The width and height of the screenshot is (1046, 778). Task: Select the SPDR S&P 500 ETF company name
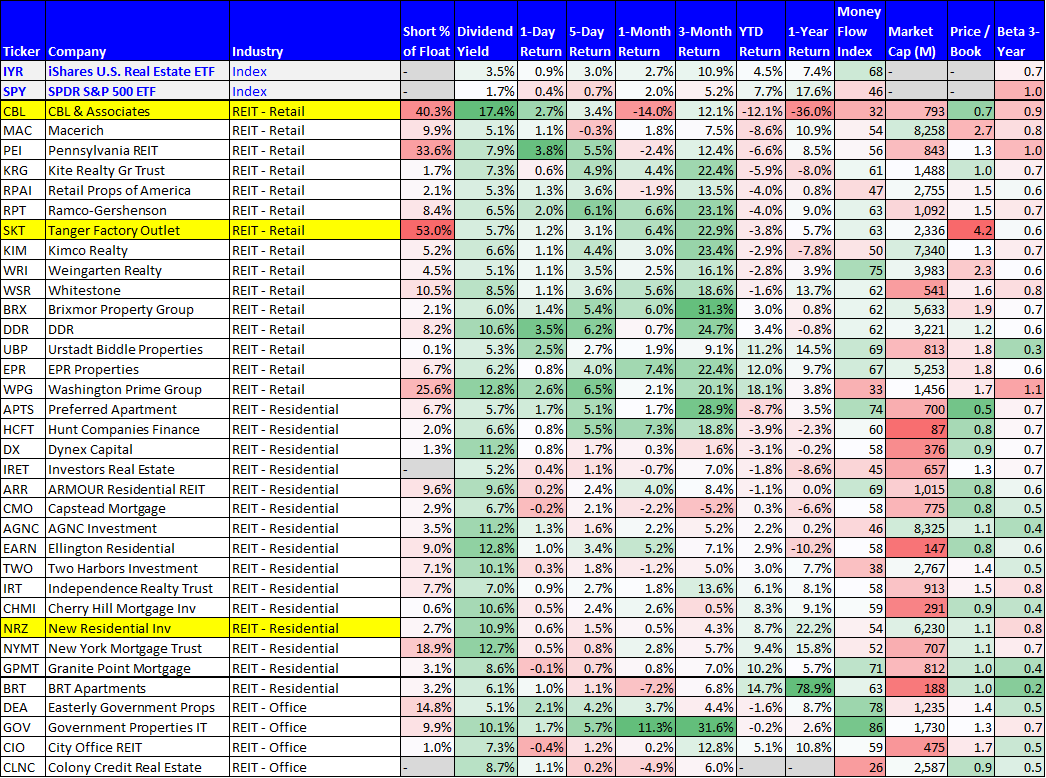coord(137,91)
